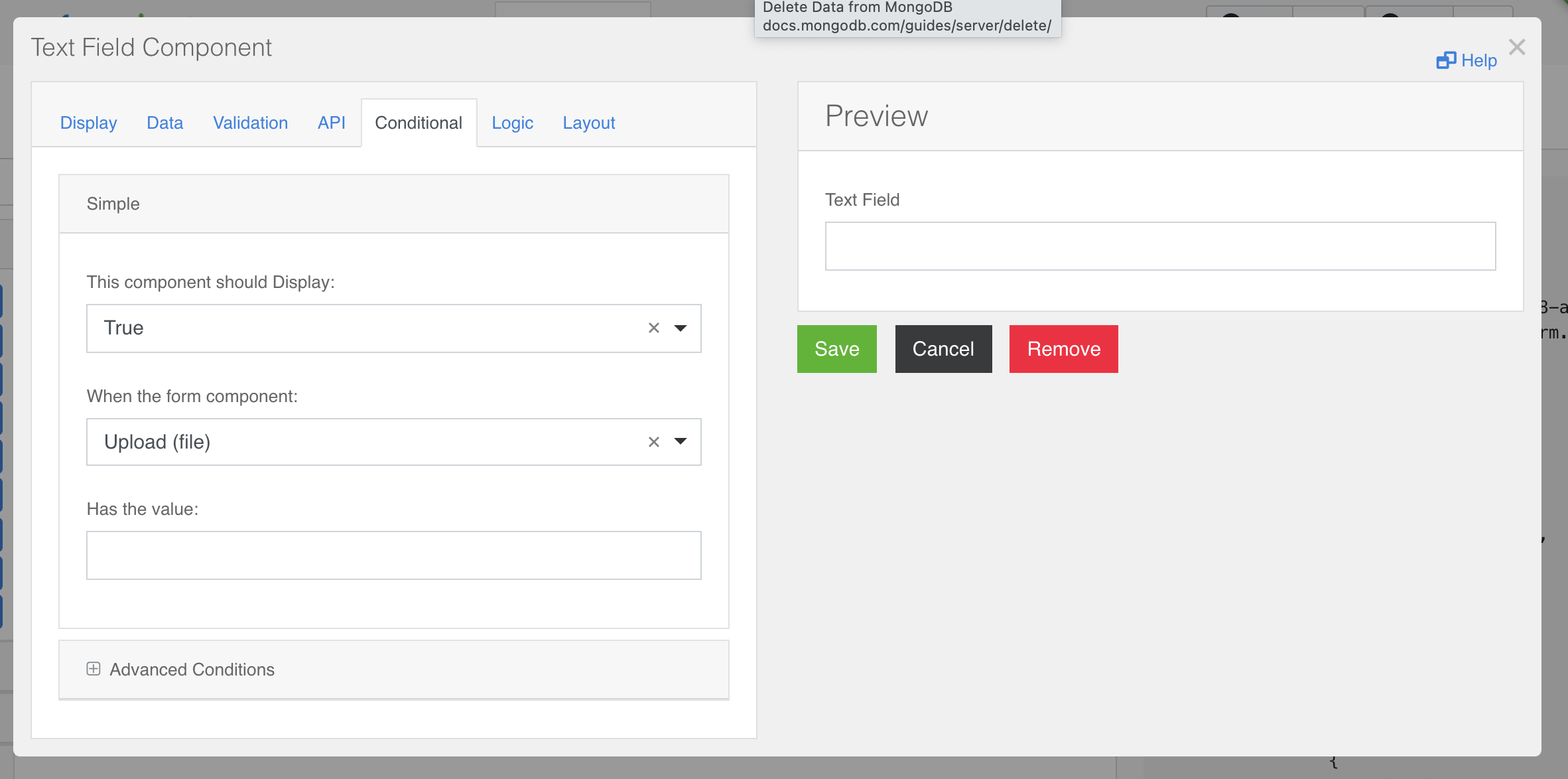
Task: Switch to the Validation tab
Action: pos(250,122)
